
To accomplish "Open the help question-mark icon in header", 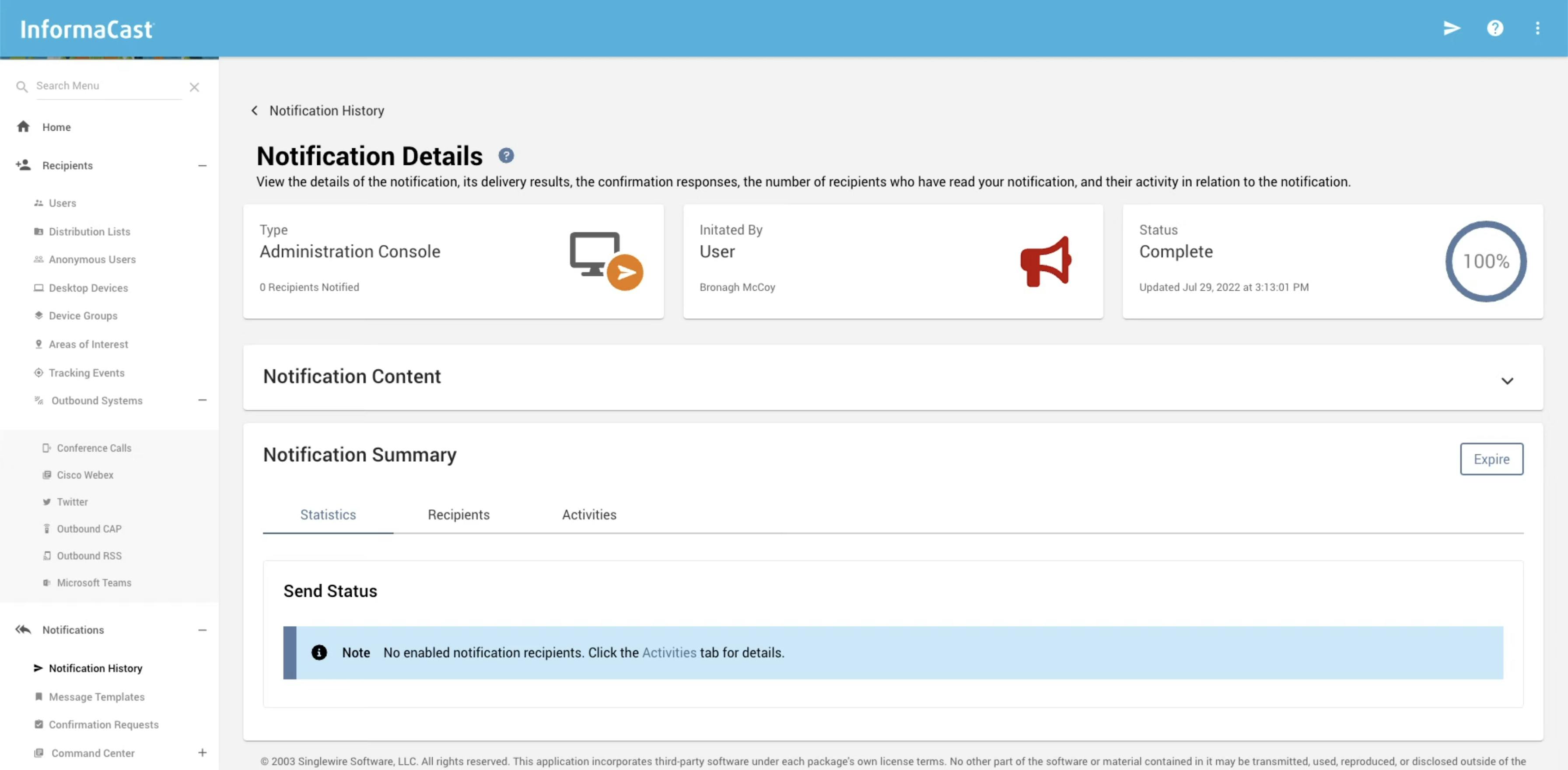I will click(1495, 28).
